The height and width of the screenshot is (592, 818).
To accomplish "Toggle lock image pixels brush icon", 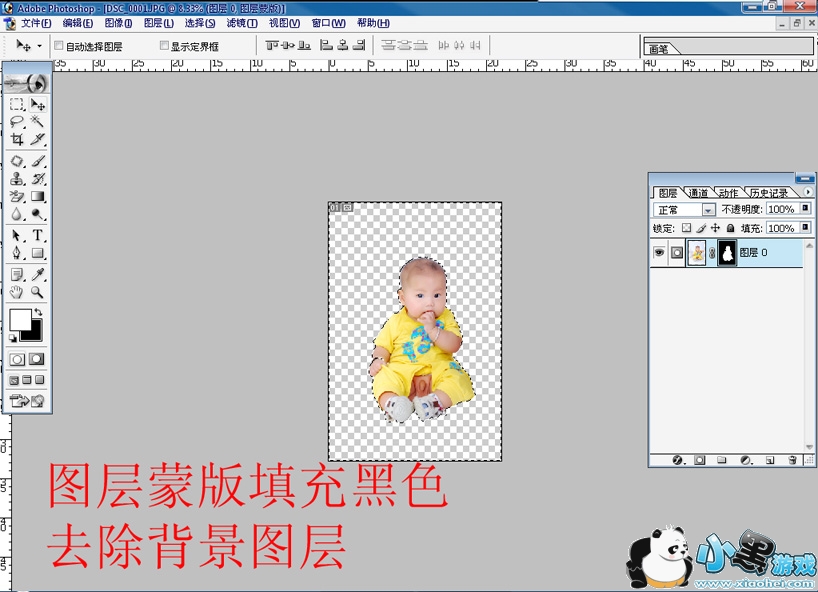I will (701, 228).
